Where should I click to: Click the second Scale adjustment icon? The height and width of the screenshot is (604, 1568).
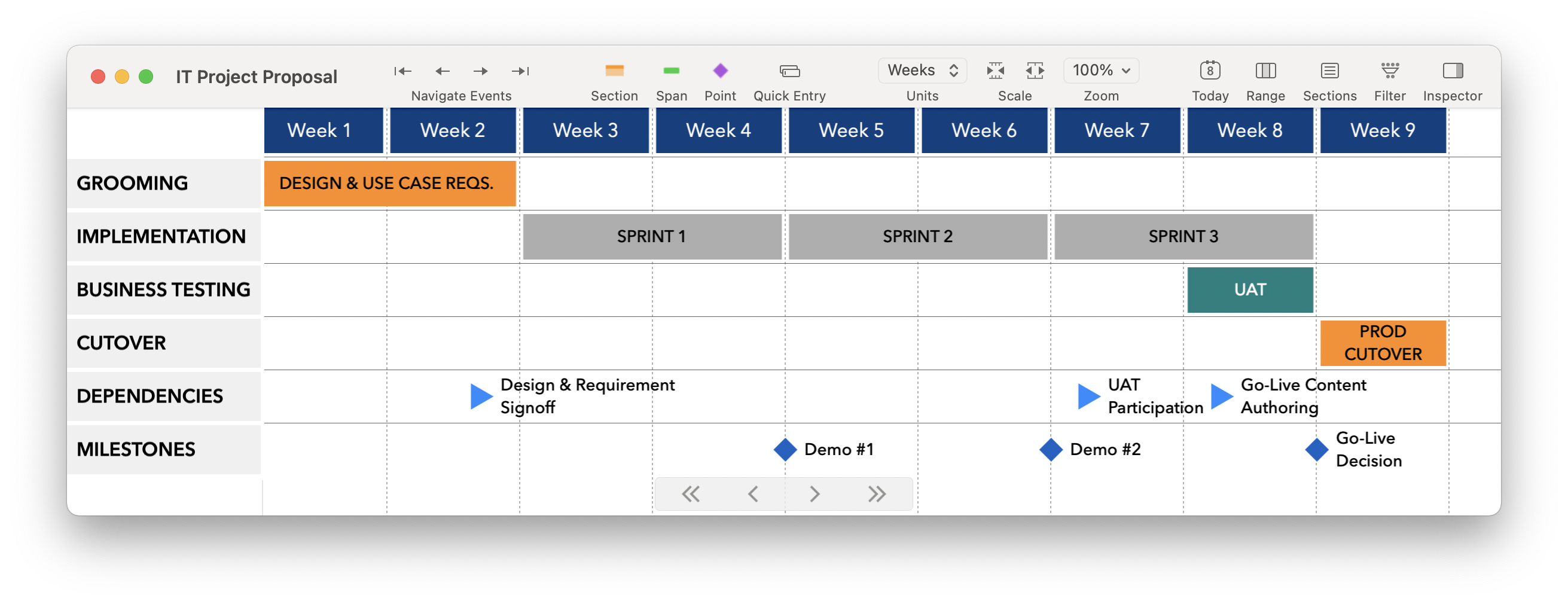coord(1035,71)
